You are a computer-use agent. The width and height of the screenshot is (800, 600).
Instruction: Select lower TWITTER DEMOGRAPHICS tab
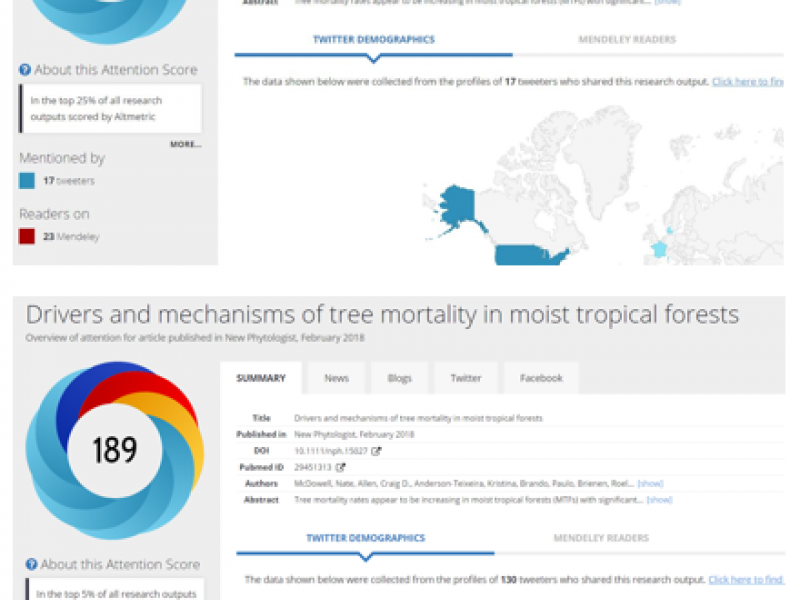coord(365,538)
